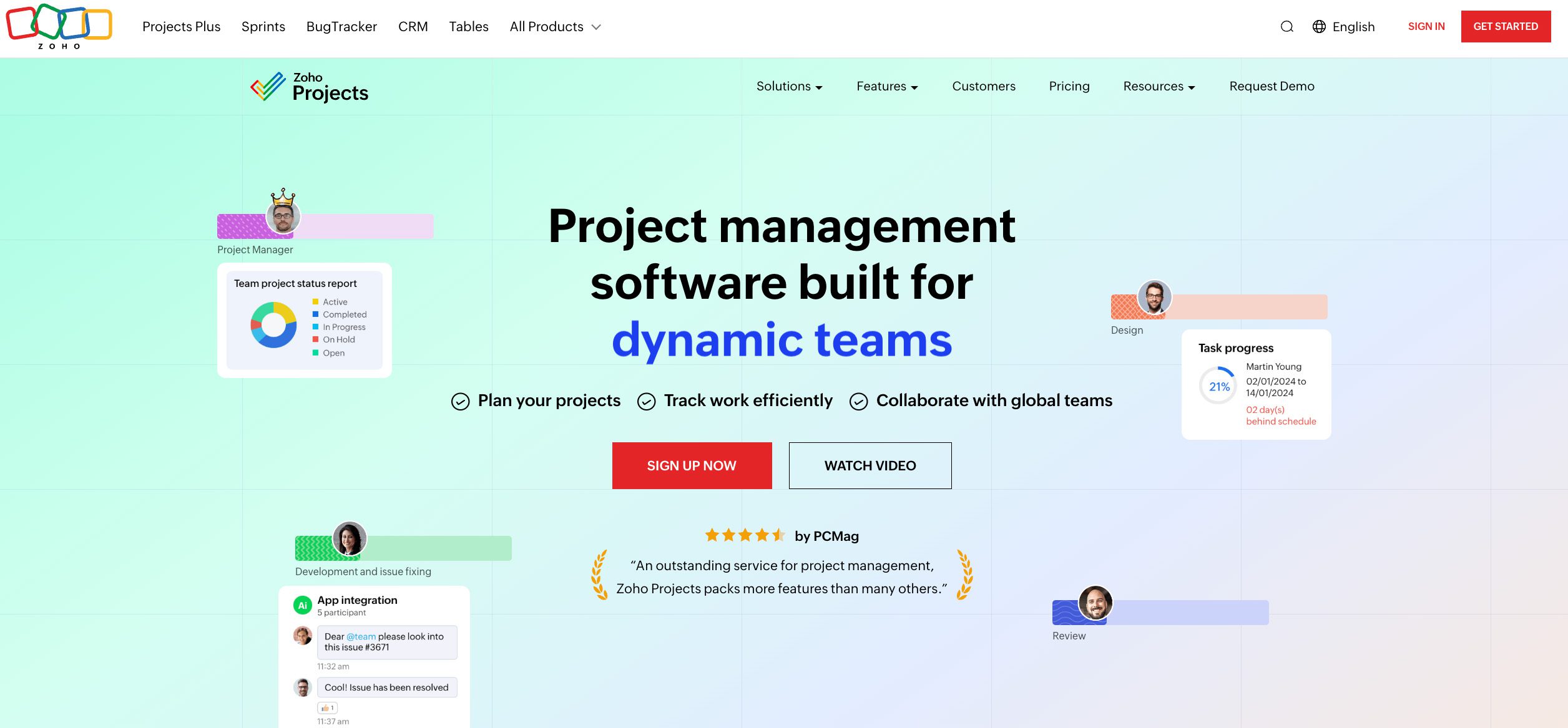Click the check icon beside Plan your projects

tap(460, 401)
